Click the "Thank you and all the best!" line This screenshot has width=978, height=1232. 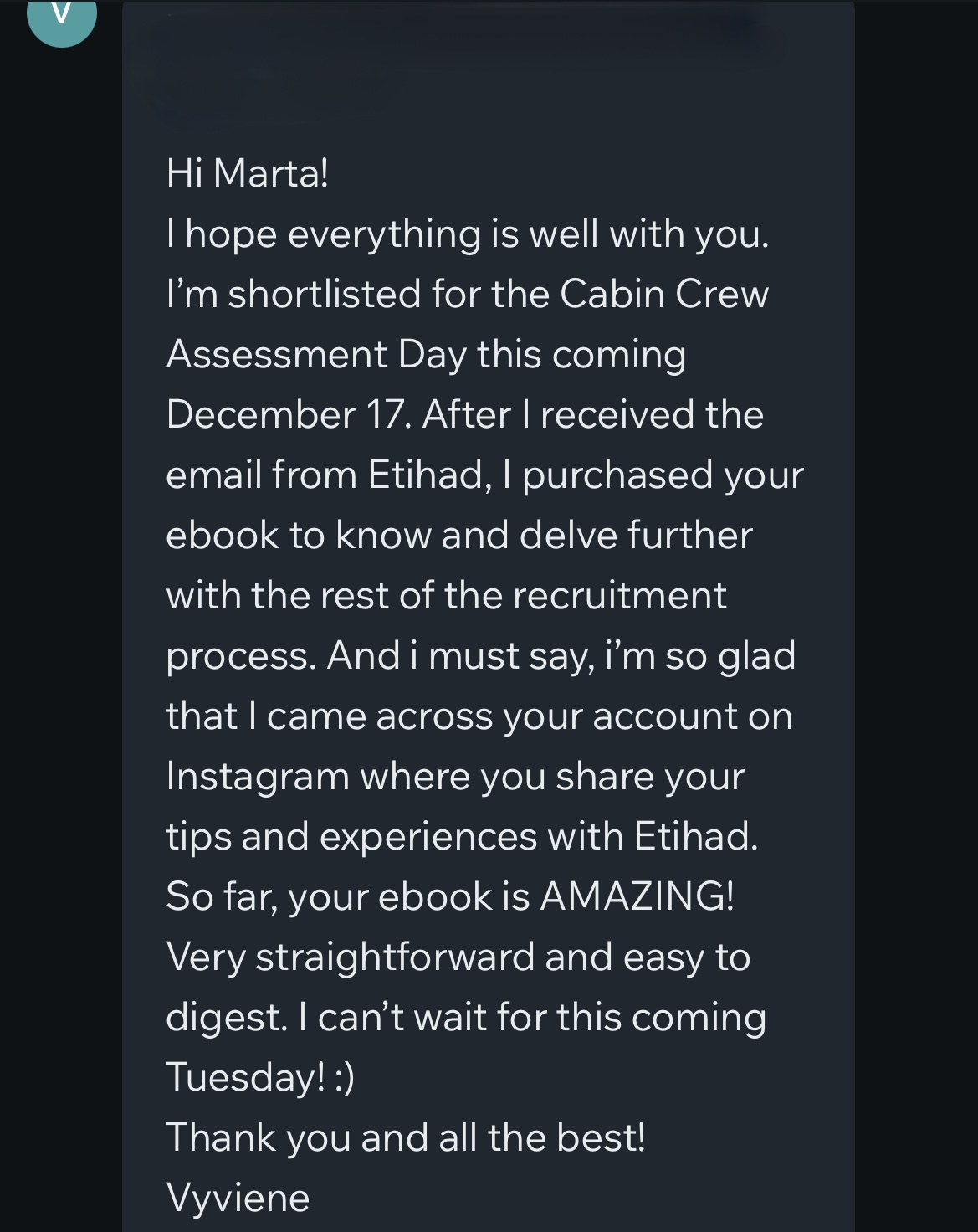pyautogui.click(x=406, y=1137)
